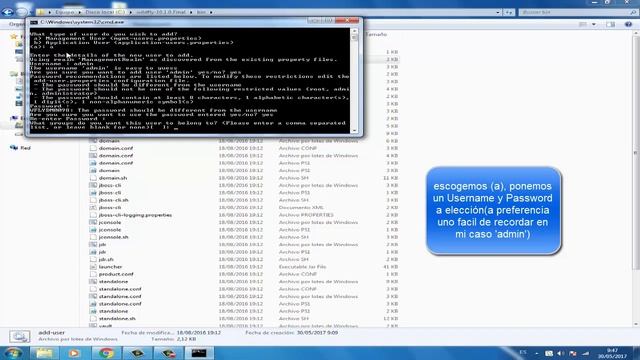Click the network signal tray icon
The width and height of the screenshot is (640, 360).
pos(586,353)
